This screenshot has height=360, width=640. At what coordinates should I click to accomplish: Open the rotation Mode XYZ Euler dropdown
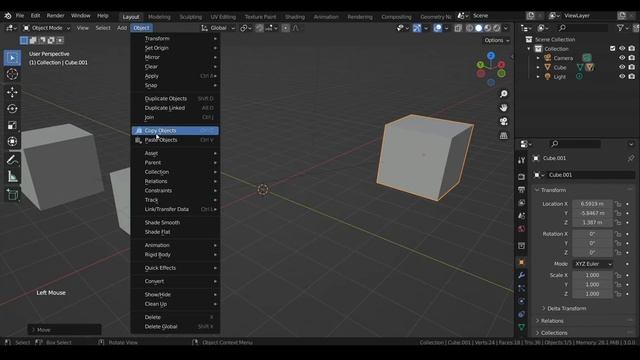pos(593,264)
